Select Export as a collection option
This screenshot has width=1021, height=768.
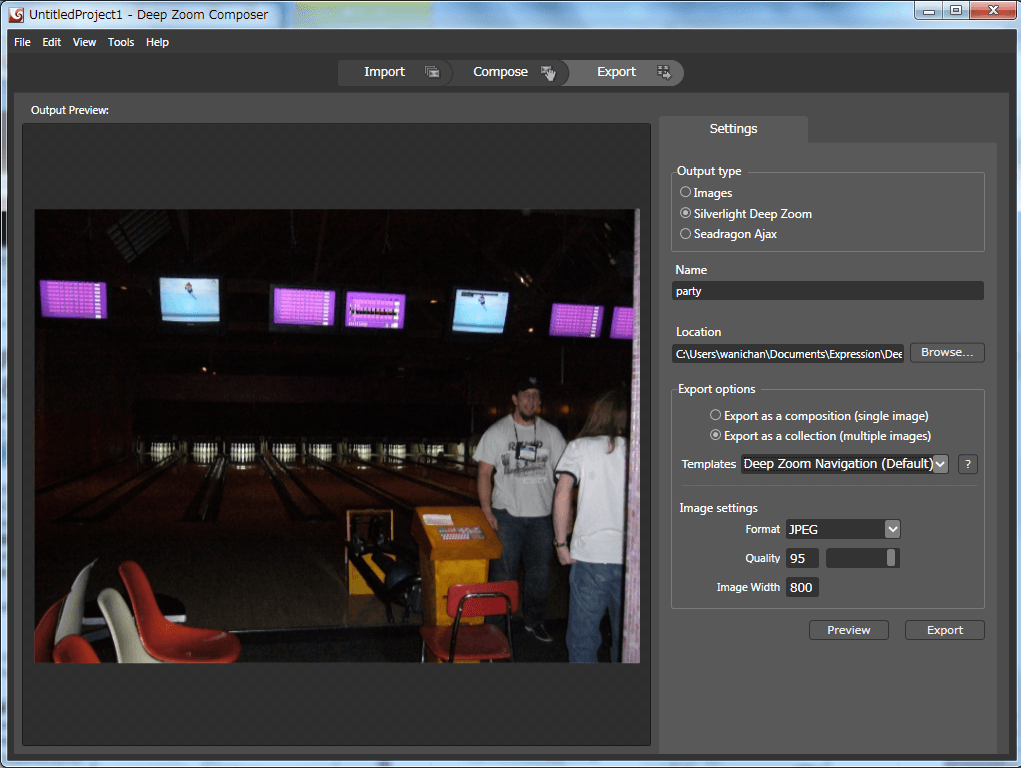[x=715, y=435]
